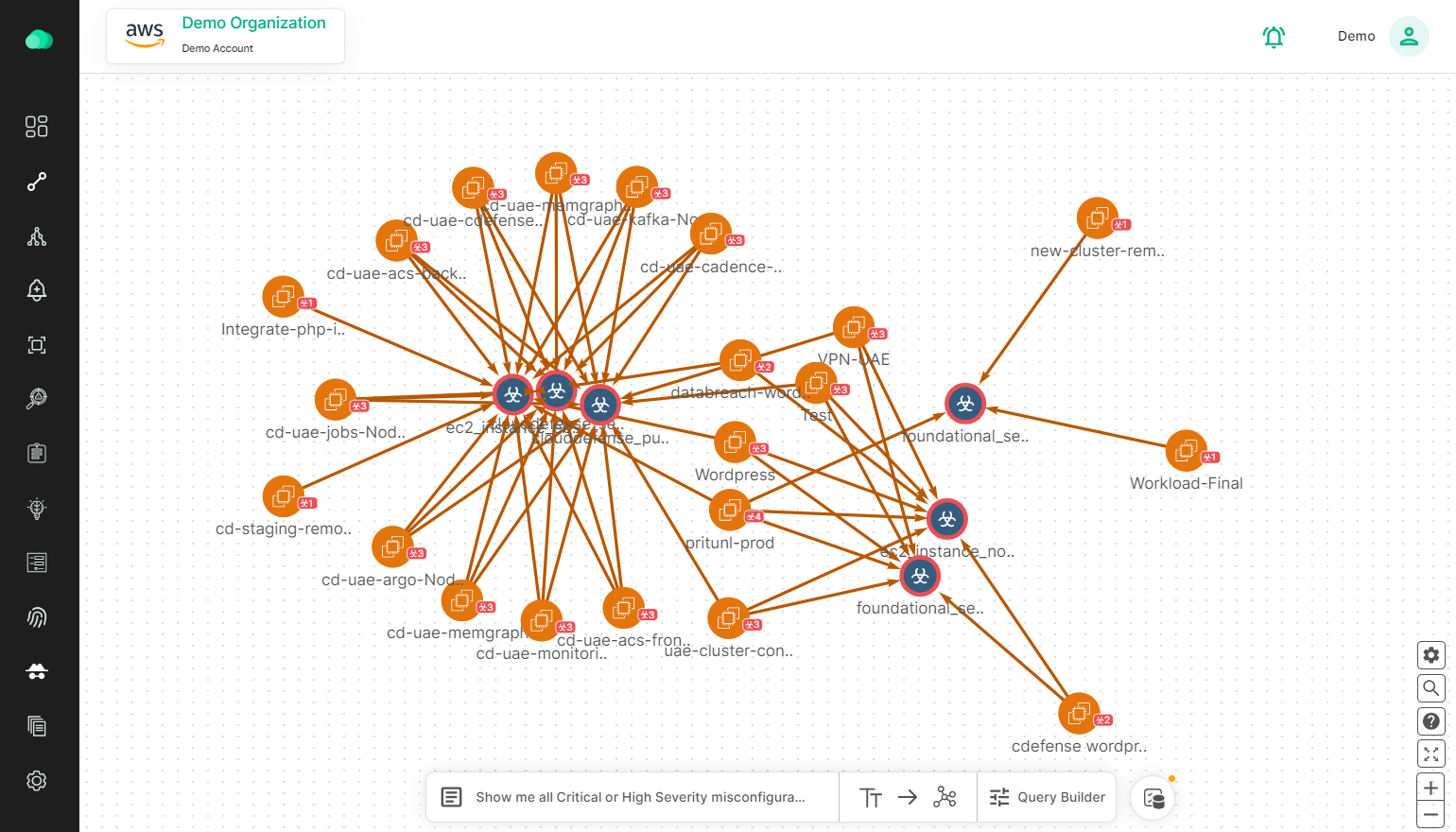Toggle graph layout icon in query bar
Viewport: 1456px width, 832px height.
[945, 798]
